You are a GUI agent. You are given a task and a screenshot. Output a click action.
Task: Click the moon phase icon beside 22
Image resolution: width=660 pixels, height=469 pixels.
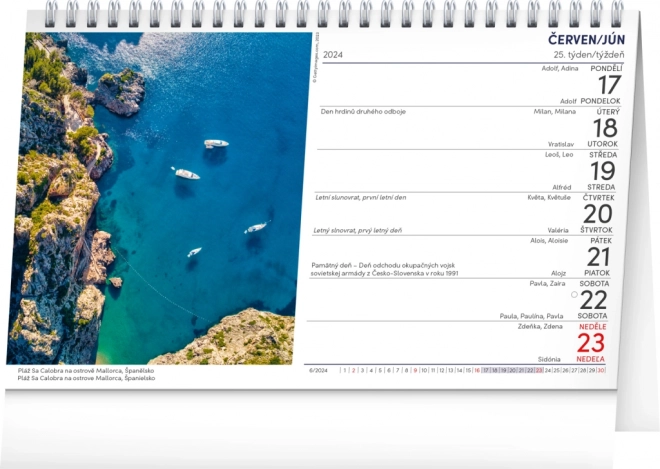pyautogui.click(x=574, y=295)
